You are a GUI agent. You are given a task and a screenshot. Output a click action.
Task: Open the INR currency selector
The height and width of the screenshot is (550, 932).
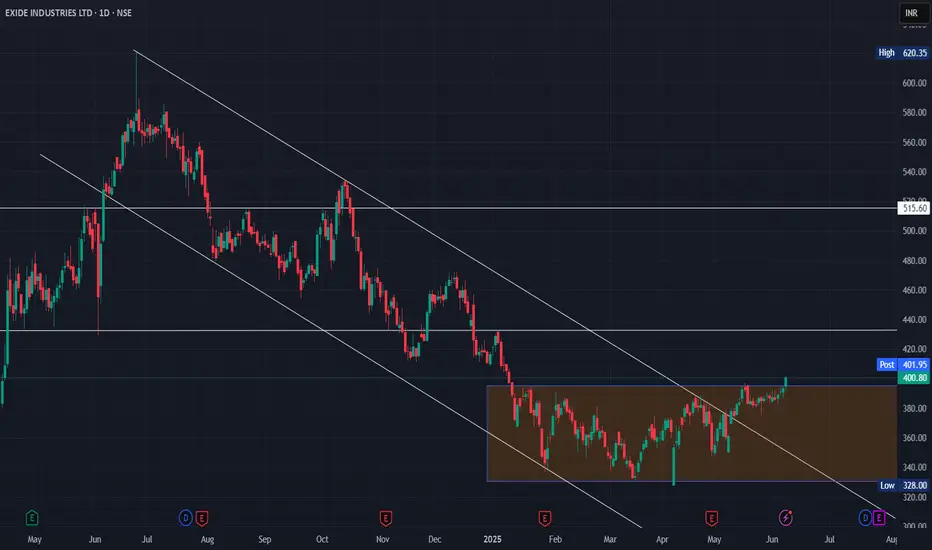pos(912,13)
